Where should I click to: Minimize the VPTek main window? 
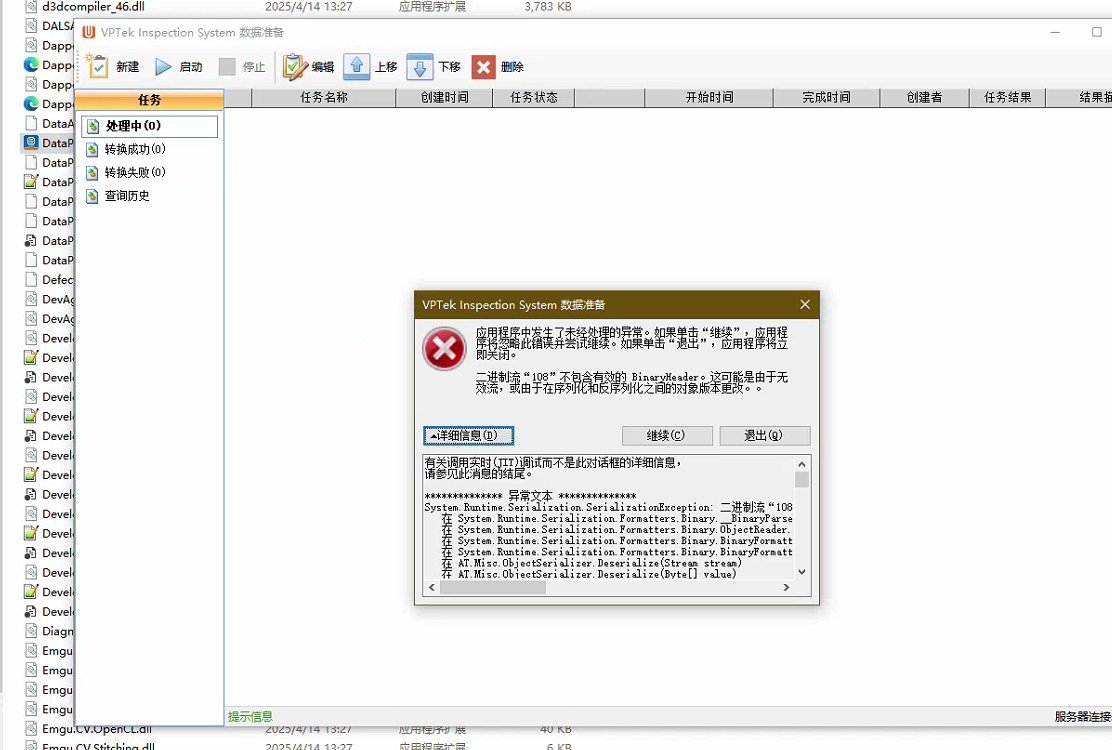click(1055, 33)
